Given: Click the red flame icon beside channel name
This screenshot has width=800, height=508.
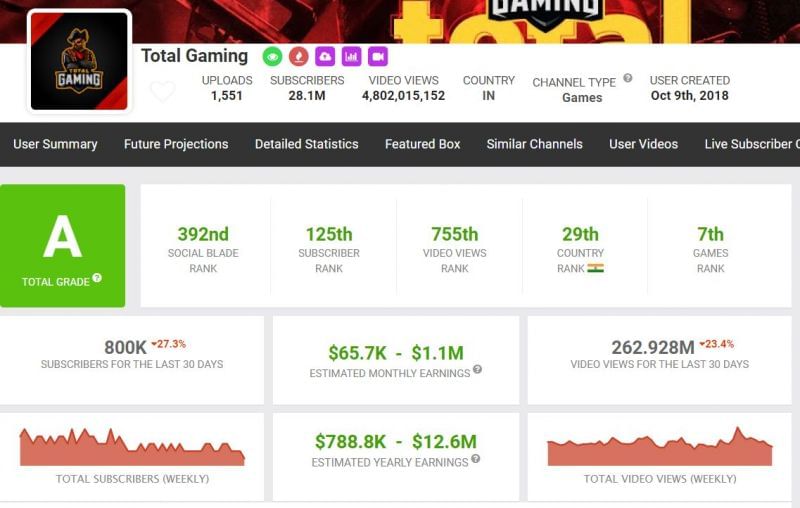Looking at the screenshot, I should [299, 56].
